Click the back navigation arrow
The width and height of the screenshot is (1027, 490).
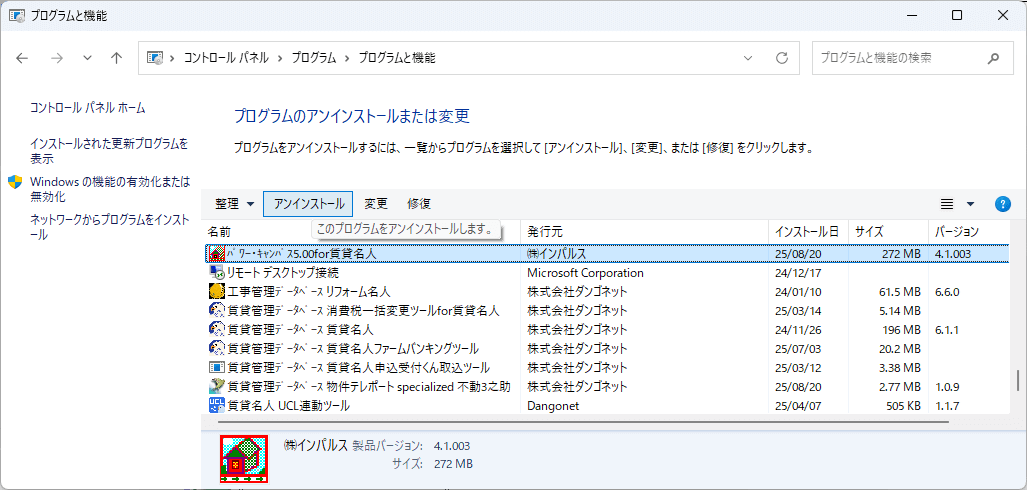(23, 58)
